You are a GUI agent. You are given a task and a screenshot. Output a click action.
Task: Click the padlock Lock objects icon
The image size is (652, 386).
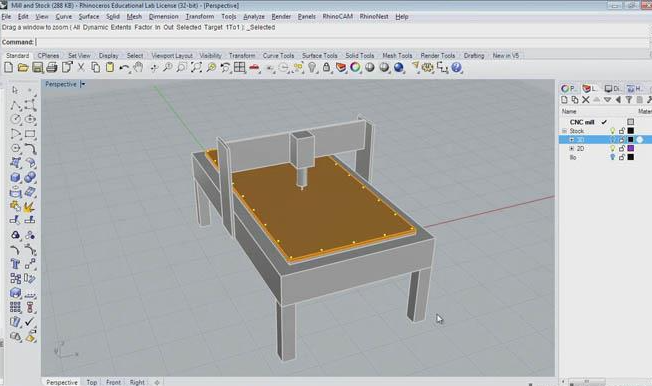pos(326,67)
